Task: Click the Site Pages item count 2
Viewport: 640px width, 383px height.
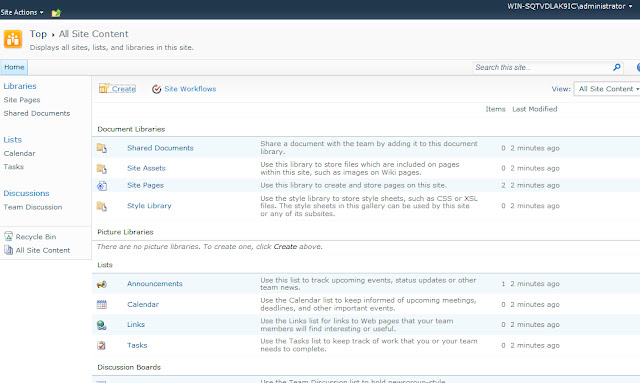Action: (503, 185)
